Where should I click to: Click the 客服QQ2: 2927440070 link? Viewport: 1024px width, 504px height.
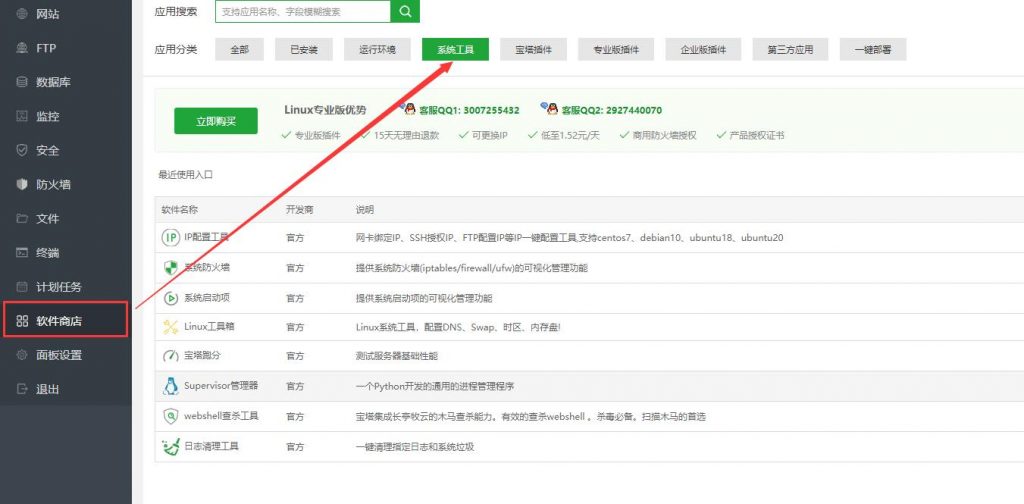[611, 110]
